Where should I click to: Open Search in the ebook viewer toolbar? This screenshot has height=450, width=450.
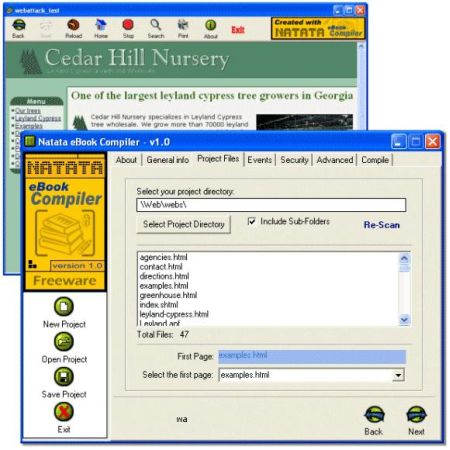pos(156,25)
